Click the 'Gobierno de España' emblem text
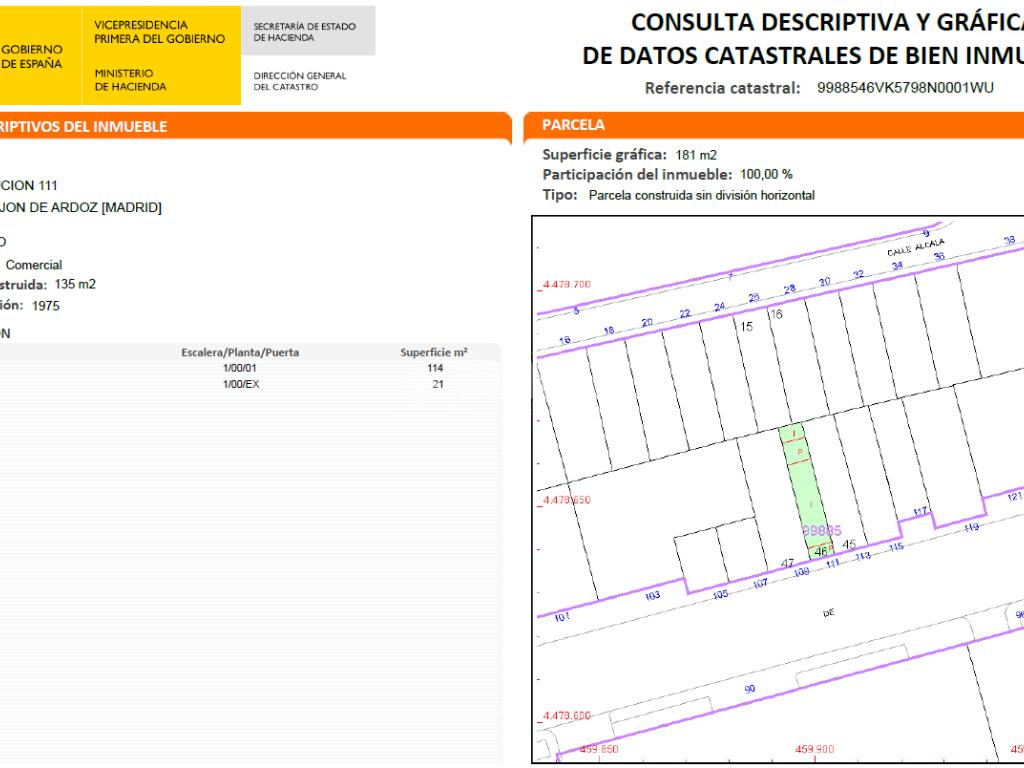 (x=33, y=55)
